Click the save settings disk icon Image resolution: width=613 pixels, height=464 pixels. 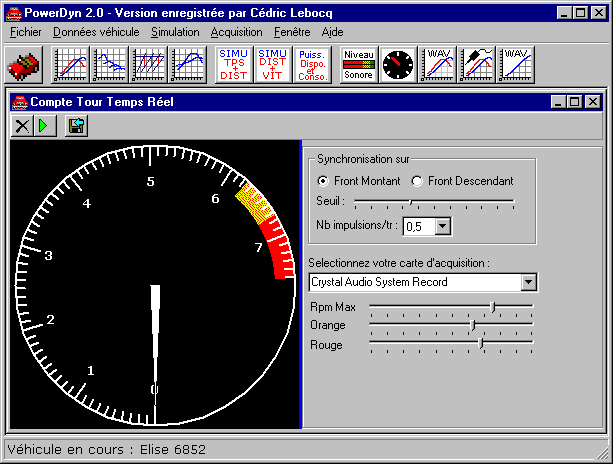[x=76, y=125]
